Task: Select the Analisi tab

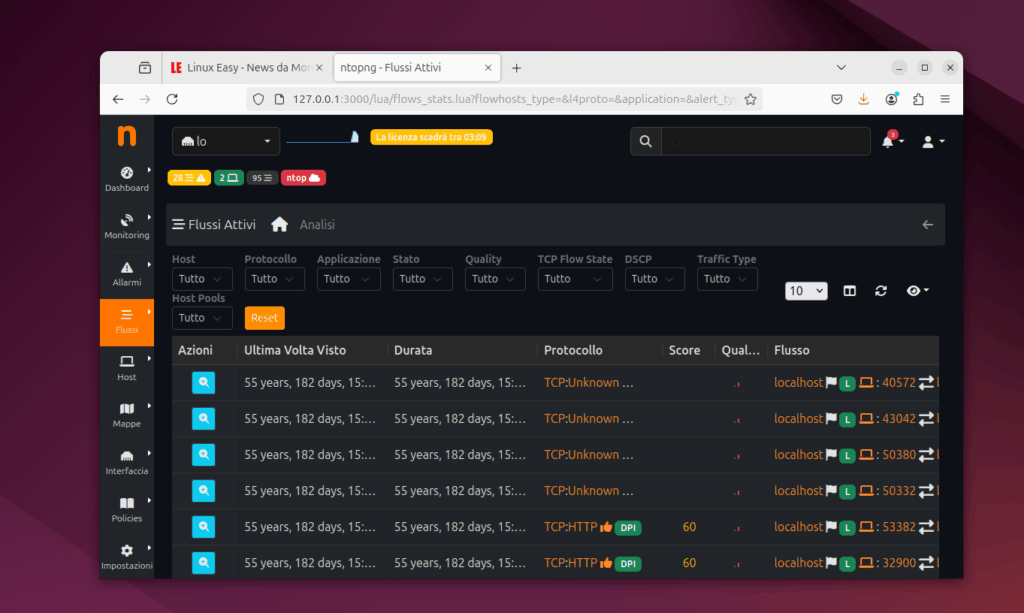Action: (x=317, y=225)
